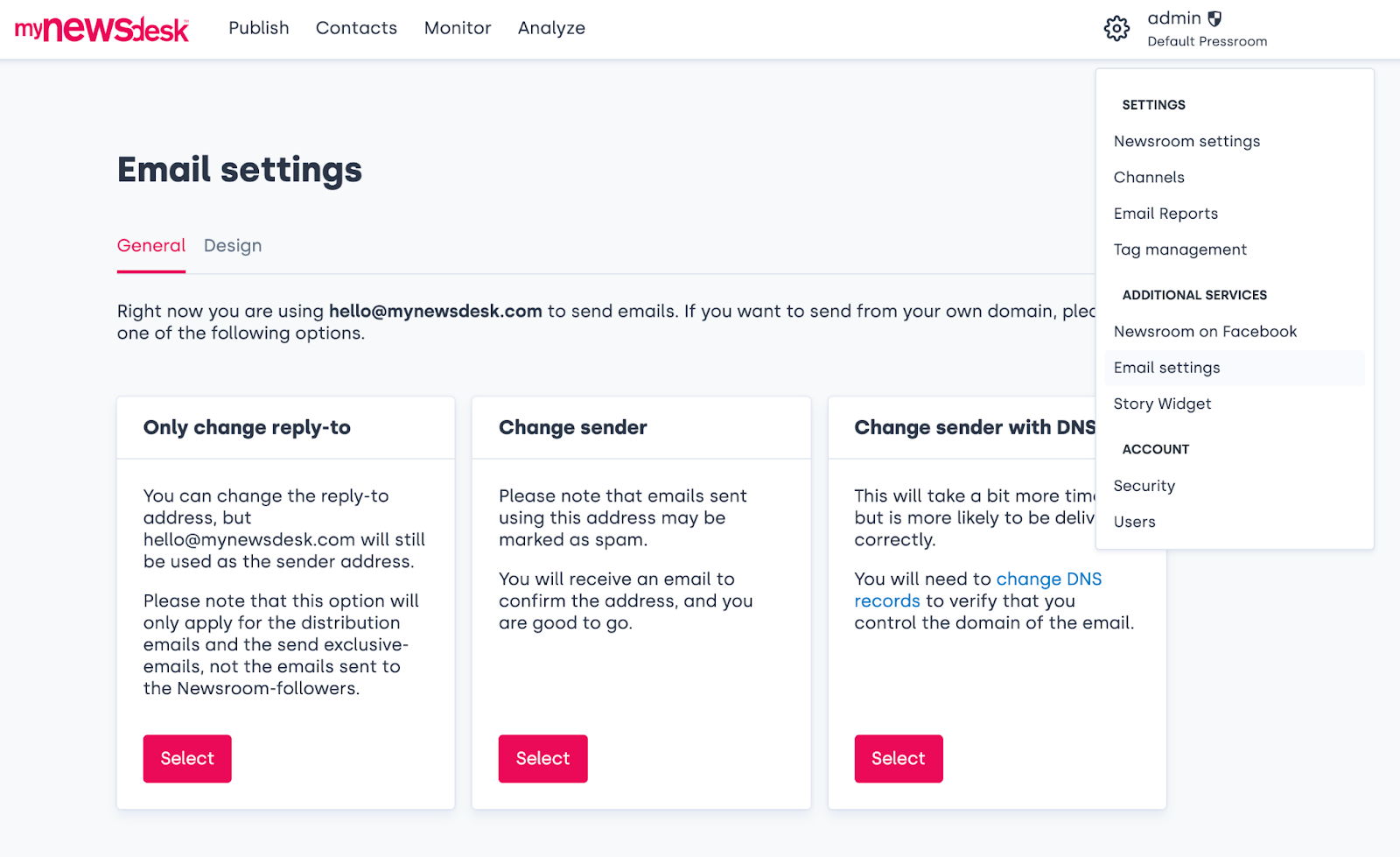Open Newsroom settings from the menu
Screen dimensions: 1400x857
pyautogui.click(x=1186, y=141)
